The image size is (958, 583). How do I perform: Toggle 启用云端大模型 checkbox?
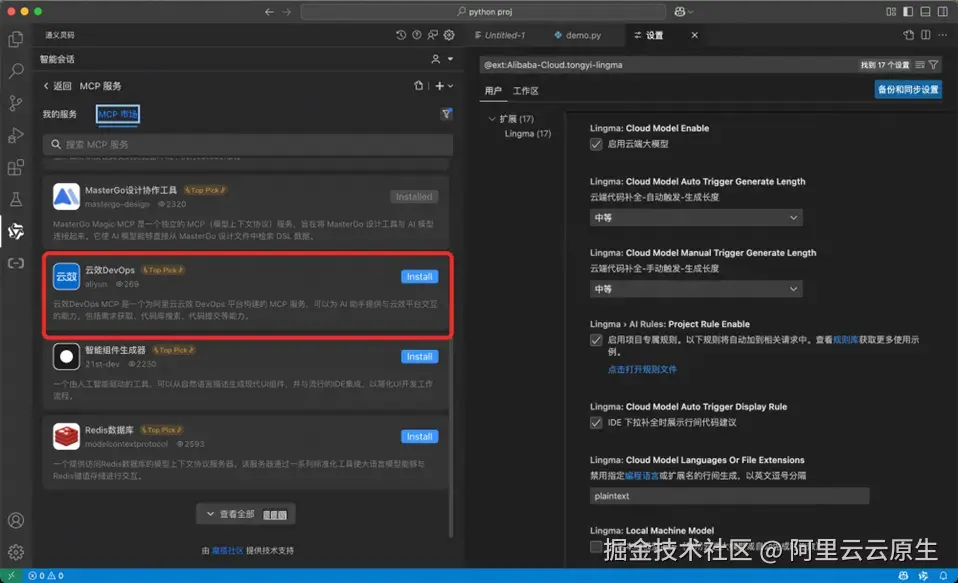(x=596, y=144)
